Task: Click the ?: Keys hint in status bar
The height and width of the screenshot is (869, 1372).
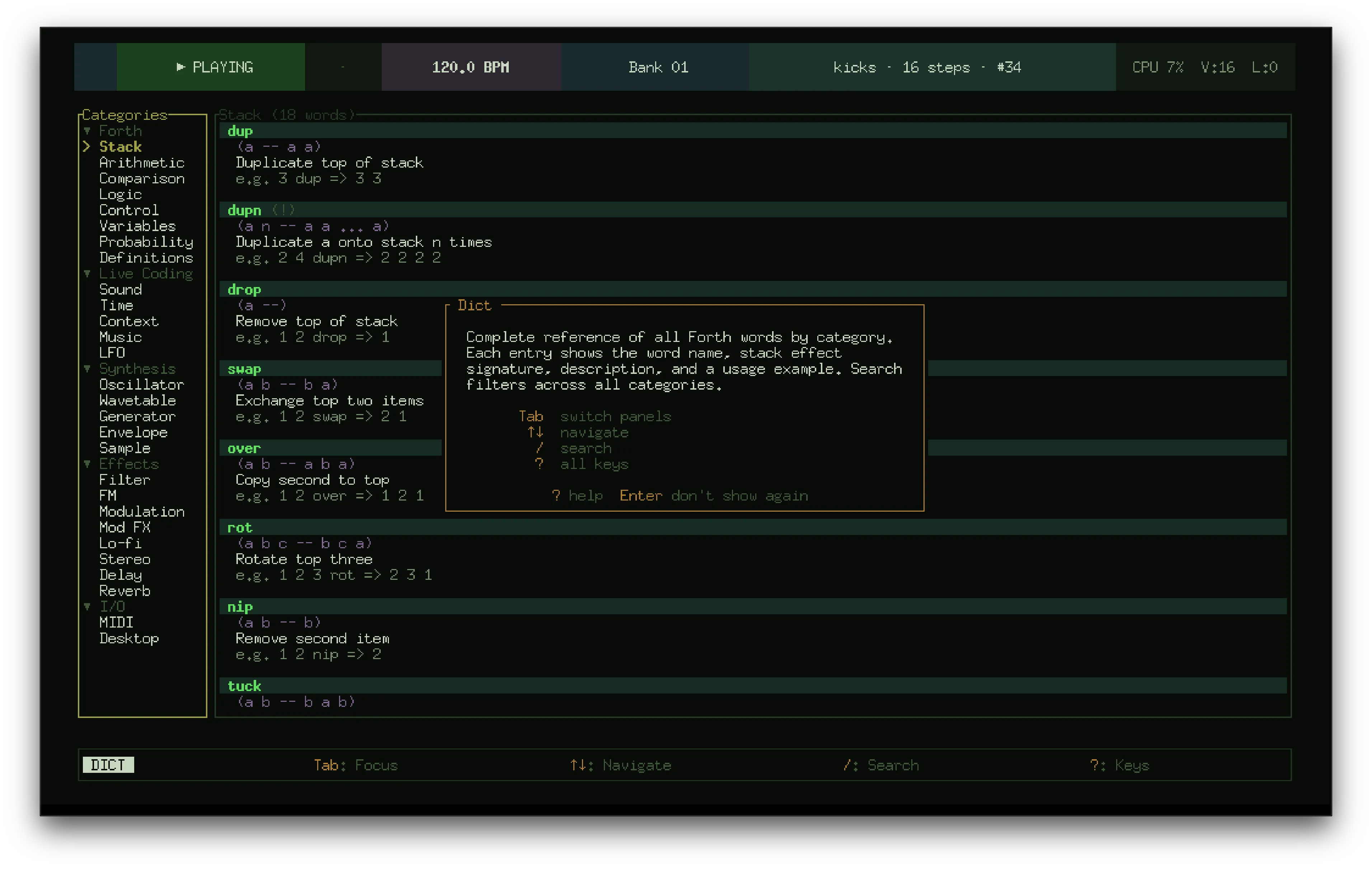Action: (1119, 765)
